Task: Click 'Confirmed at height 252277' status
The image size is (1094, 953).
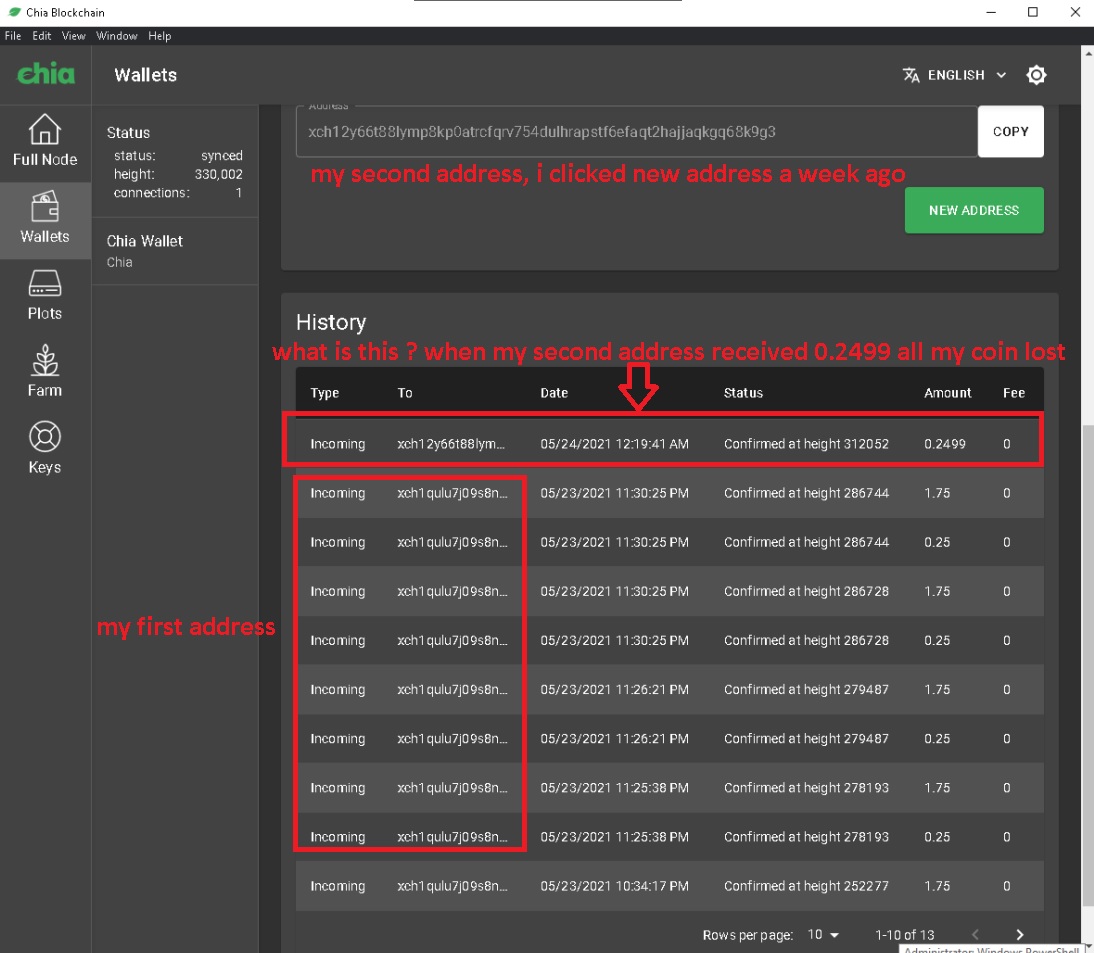Action: (x=806, y=886)
